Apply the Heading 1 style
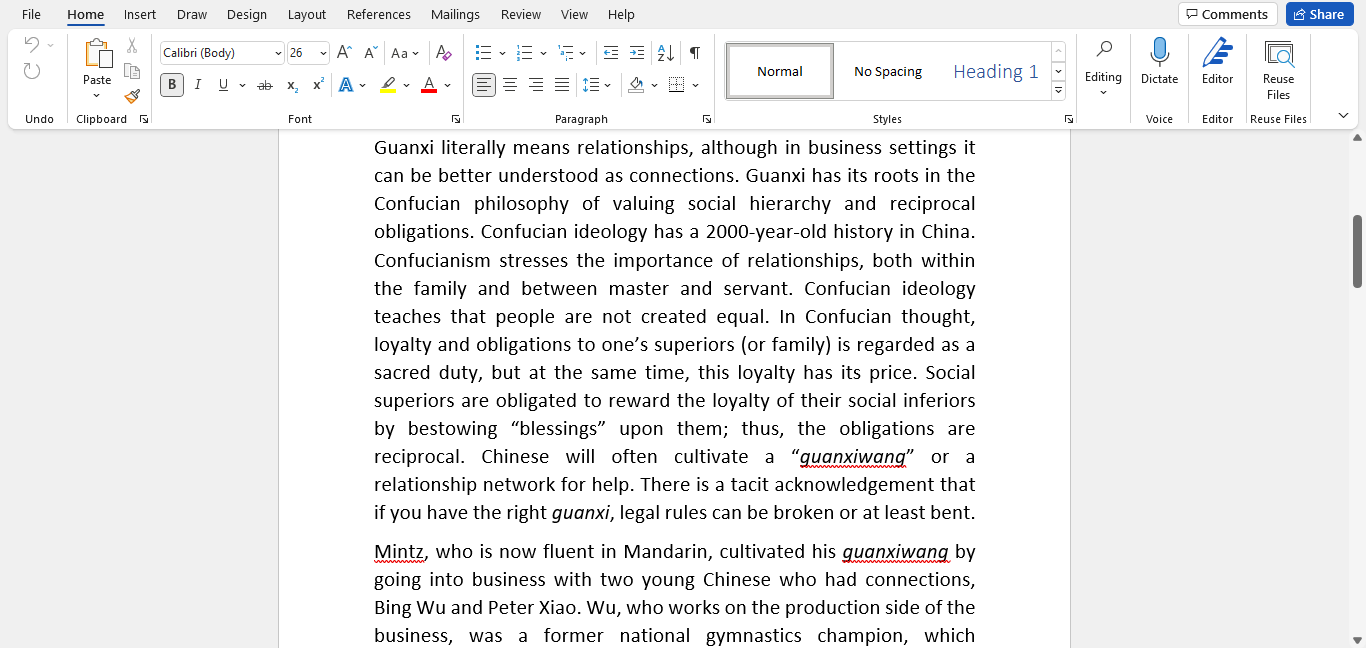This screenshot has width=1366, height=648. [x=995, y=70]
